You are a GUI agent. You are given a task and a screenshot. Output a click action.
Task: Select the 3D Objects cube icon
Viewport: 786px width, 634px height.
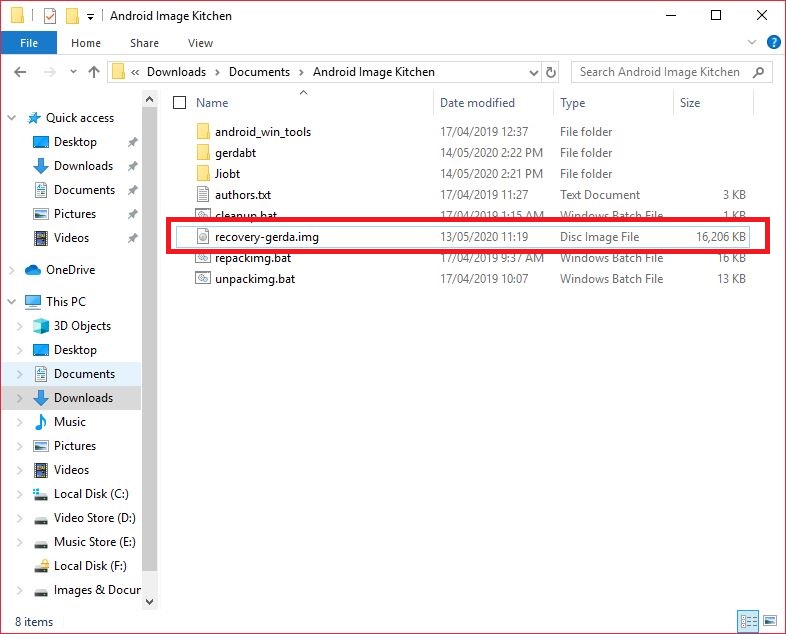(41, 326)
